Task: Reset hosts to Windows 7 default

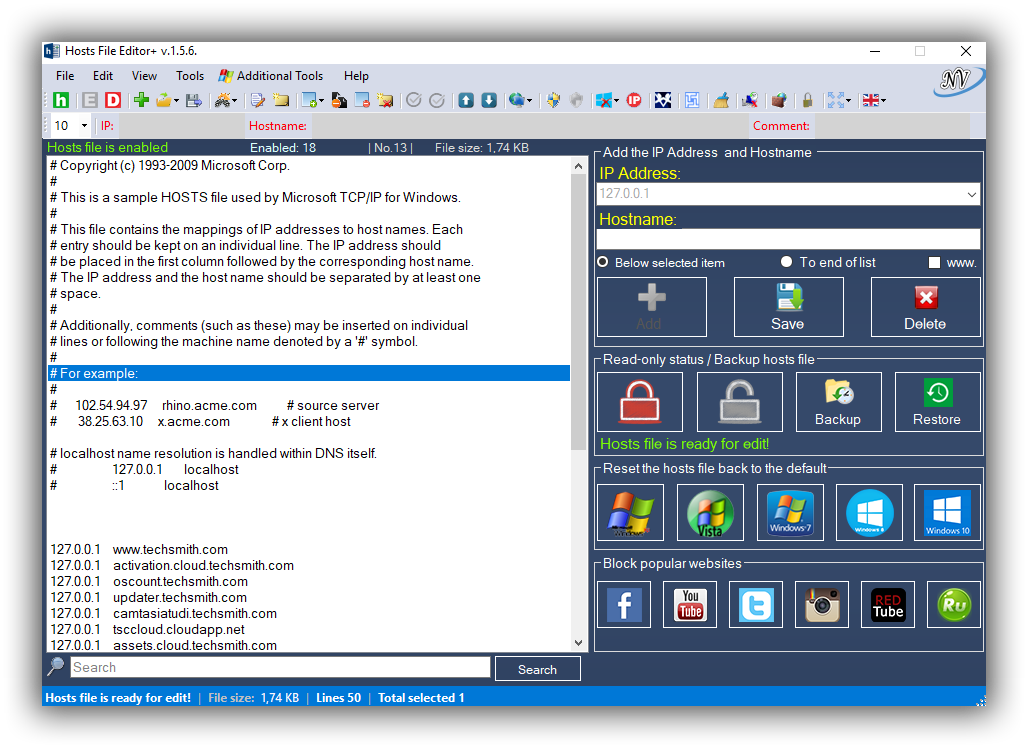Action: point(790,513)
